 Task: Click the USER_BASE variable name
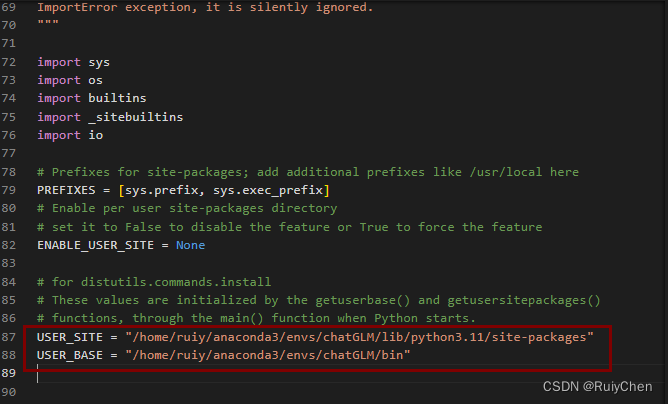[x=70, y=355]
